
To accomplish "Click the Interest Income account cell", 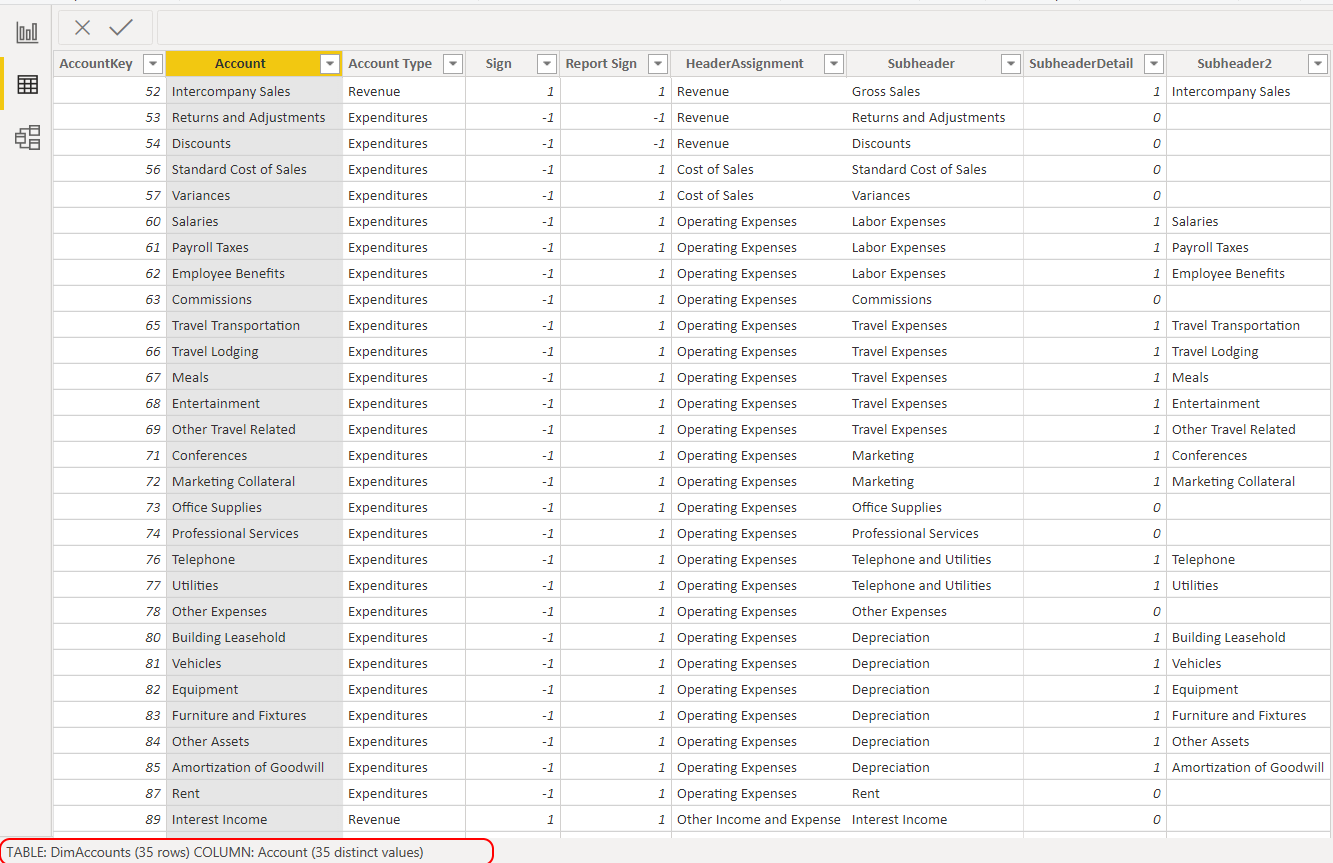I will click(254, 819).
